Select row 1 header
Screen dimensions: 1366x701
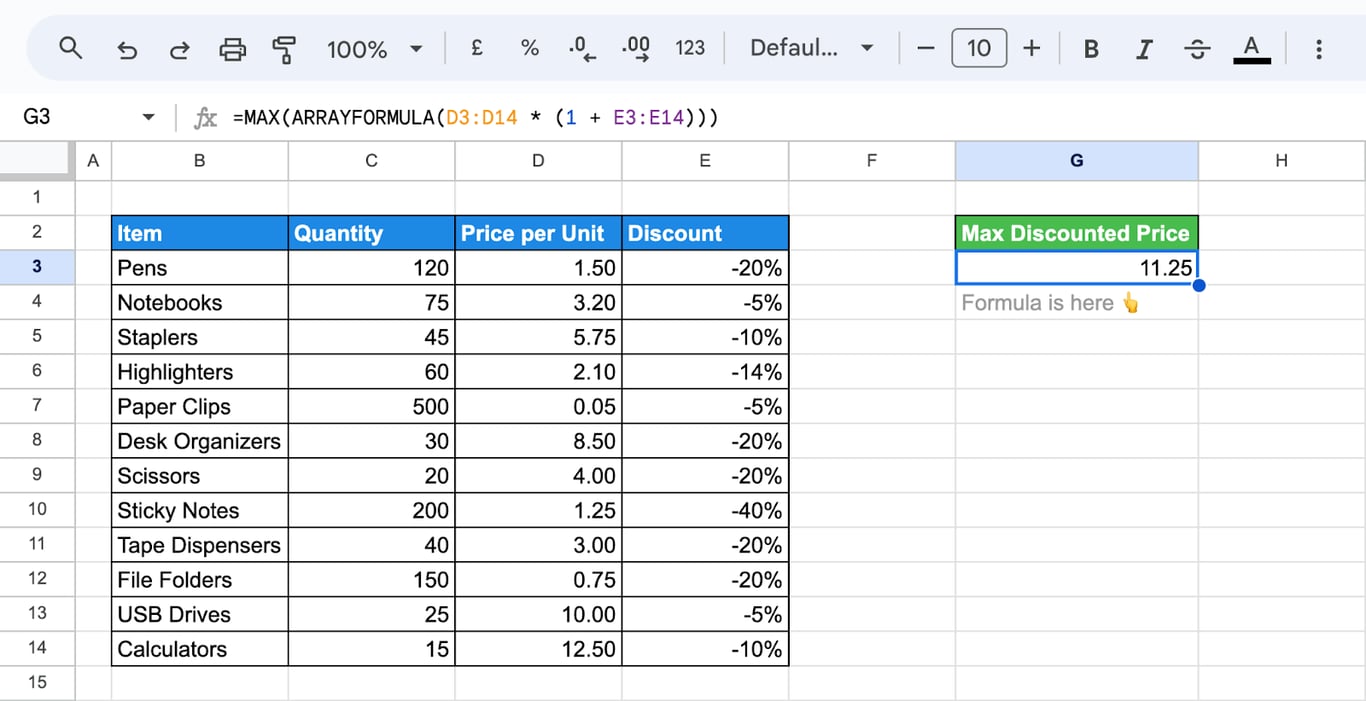37,197
